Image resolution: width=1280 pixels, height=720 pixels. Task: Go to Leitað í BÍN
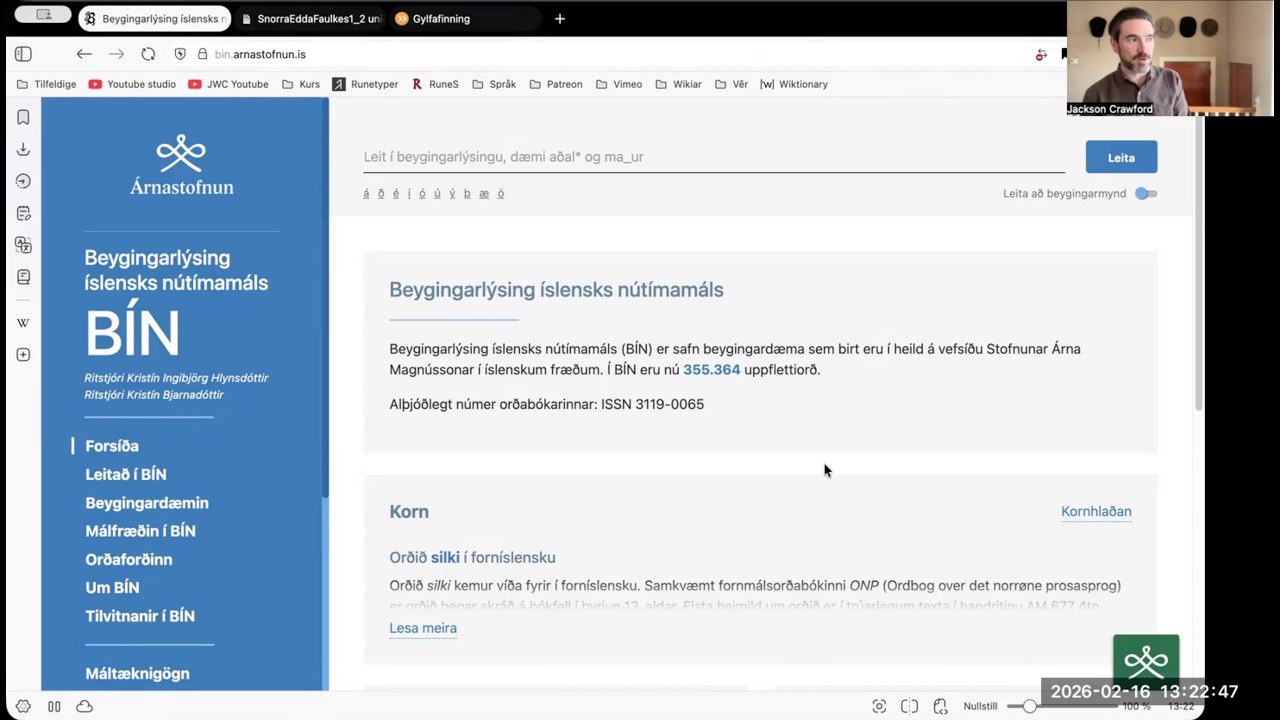[x=126, y=474]
